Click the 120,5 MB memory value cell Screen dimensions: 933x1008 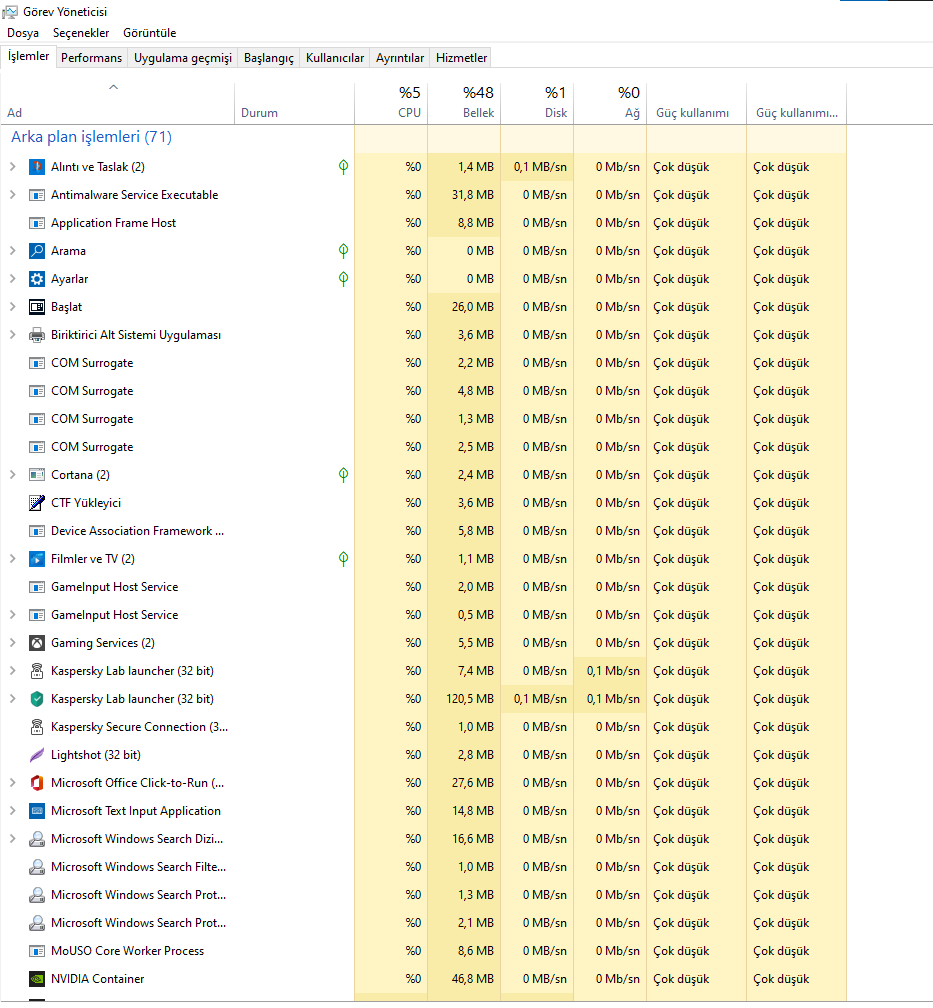[x=464, y=699]
